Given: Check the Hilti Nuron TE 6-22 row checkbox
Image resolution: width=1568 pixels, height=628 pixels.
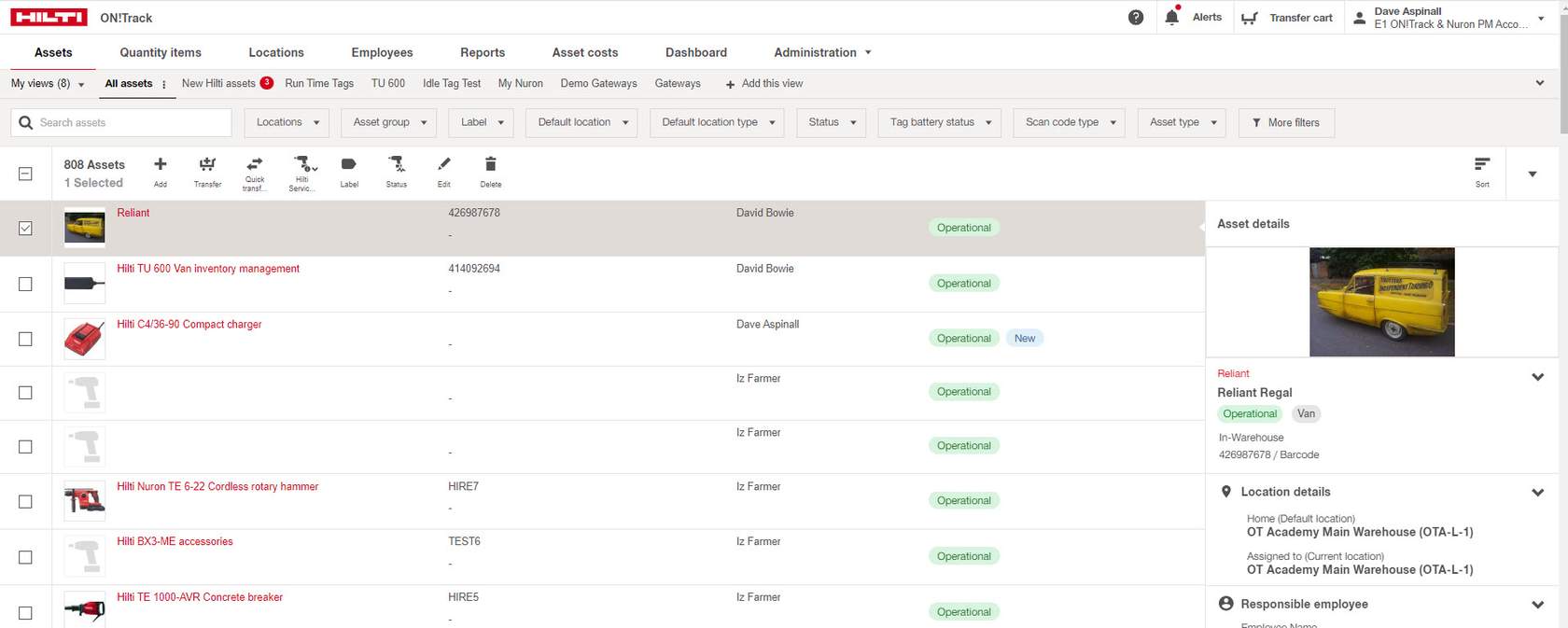Looking at the screenshot, I should pyautogui.click(x=25, y=501).
